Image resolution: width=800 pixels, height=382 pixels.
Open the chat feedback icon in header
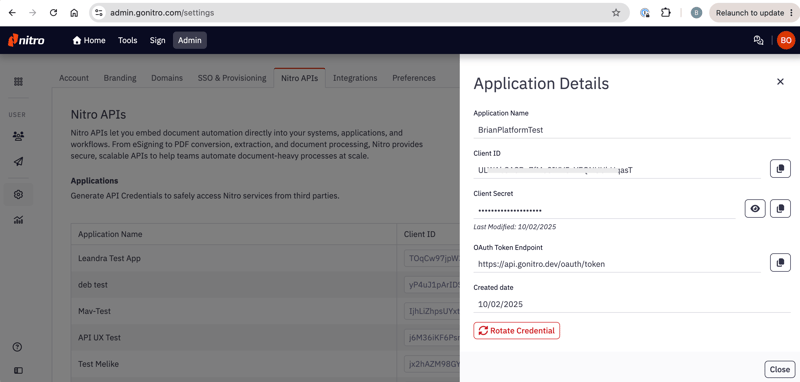[x=759, y=41]
